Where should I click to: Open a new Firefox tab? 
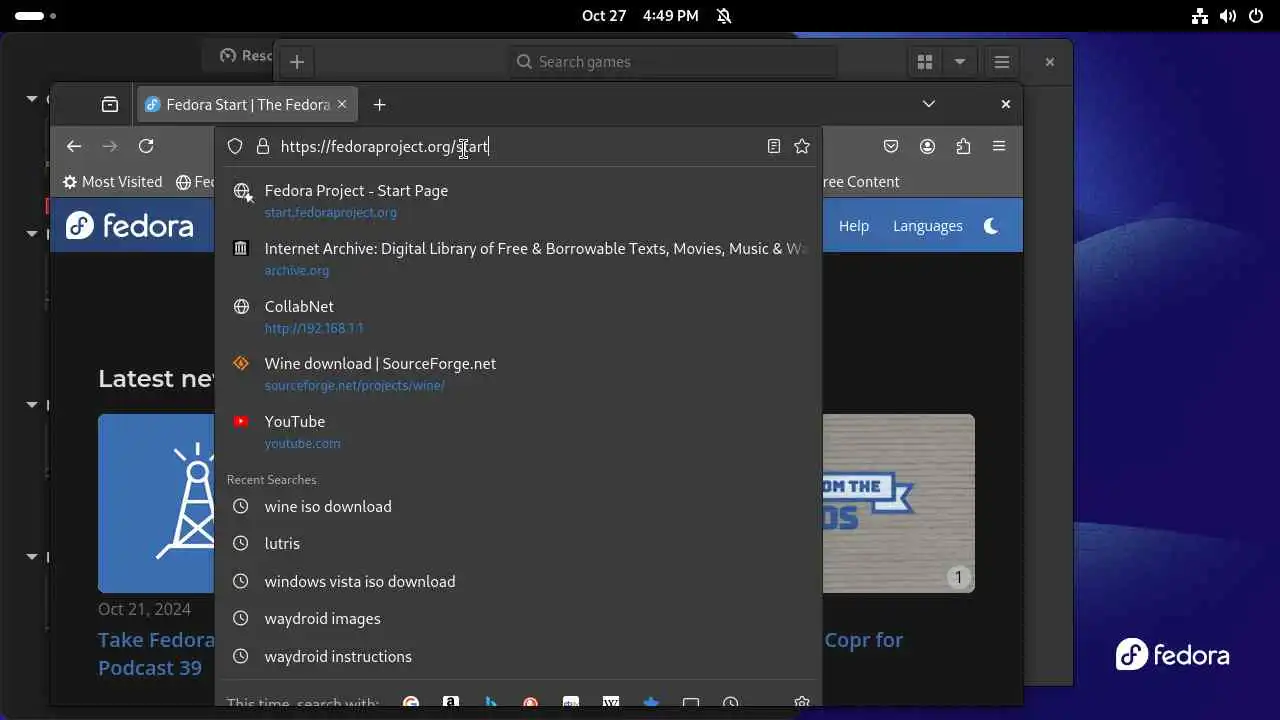click(379, 104)
